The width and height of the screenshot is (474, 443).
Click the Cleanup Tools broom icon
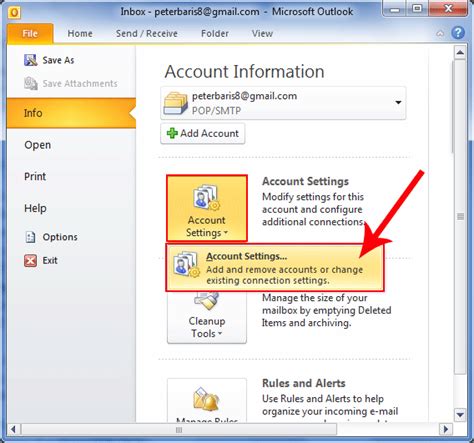pyautogui.click(x=207, y=300)
